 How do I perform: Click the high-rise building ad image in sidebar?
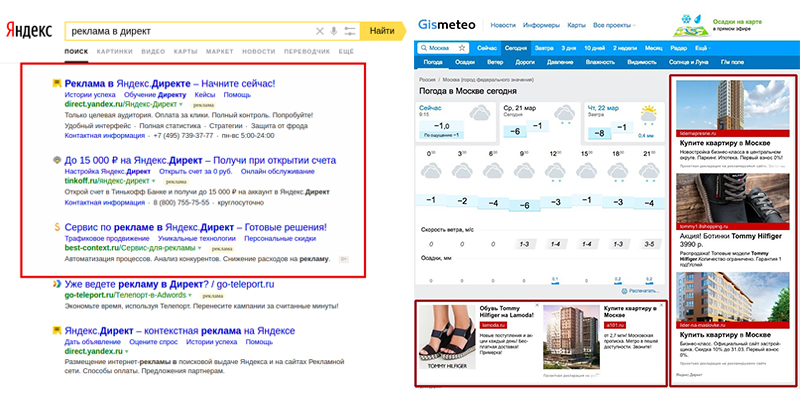click(732, 105)
